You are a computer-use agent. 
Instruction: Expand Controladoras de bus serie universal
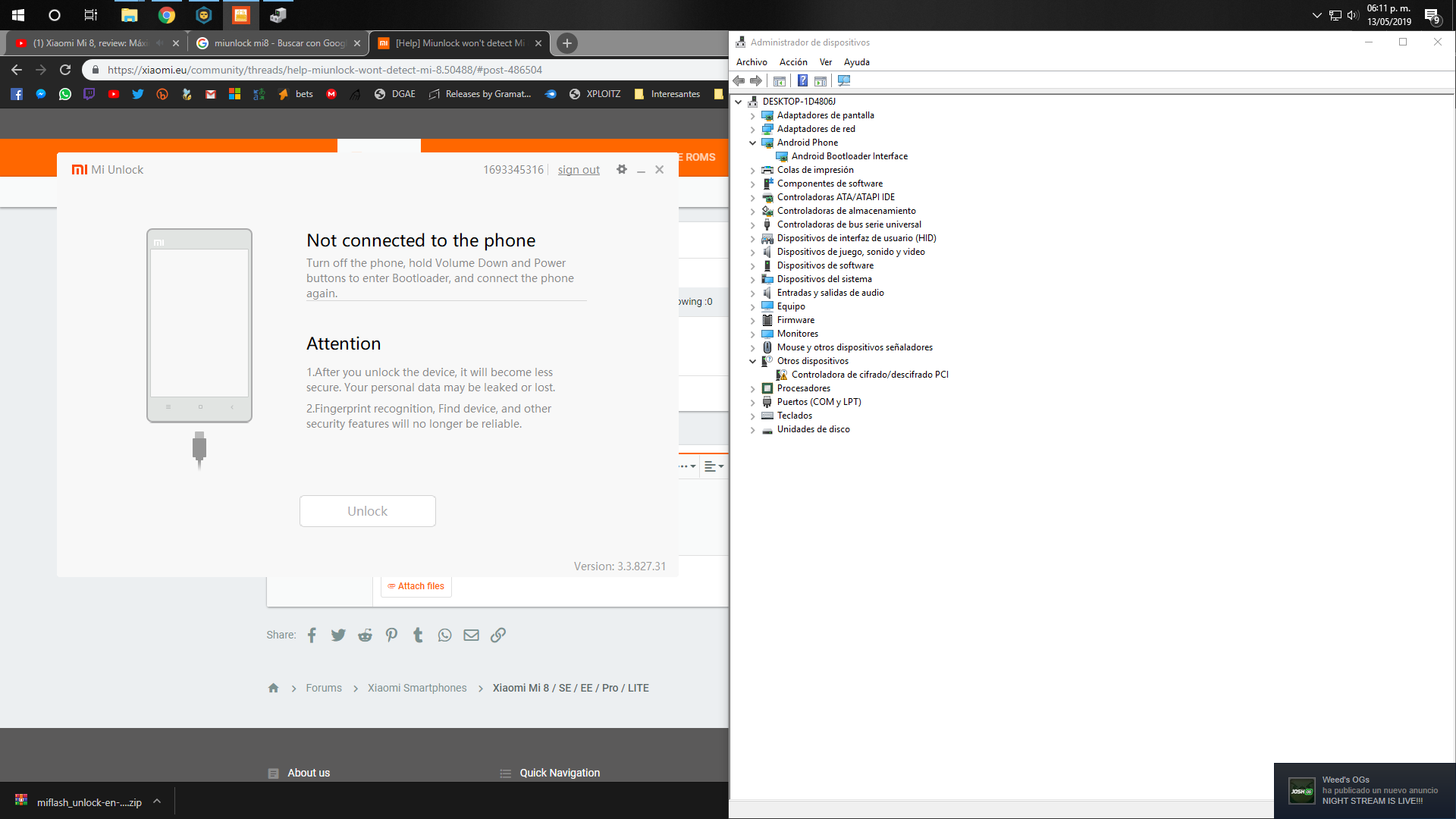(752, 224)
